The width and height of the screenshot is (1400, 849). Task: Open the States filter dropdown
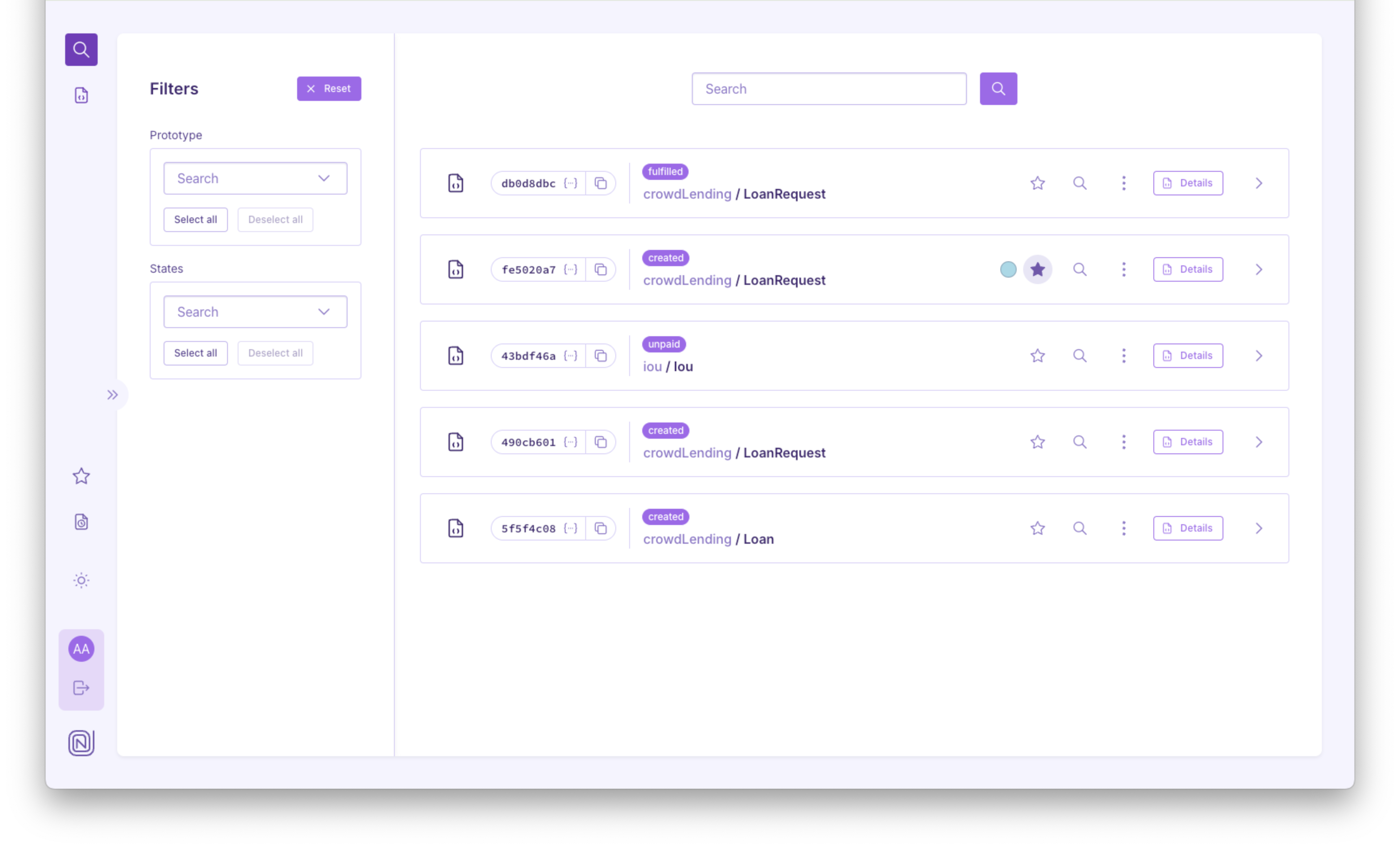pos(255,312)
